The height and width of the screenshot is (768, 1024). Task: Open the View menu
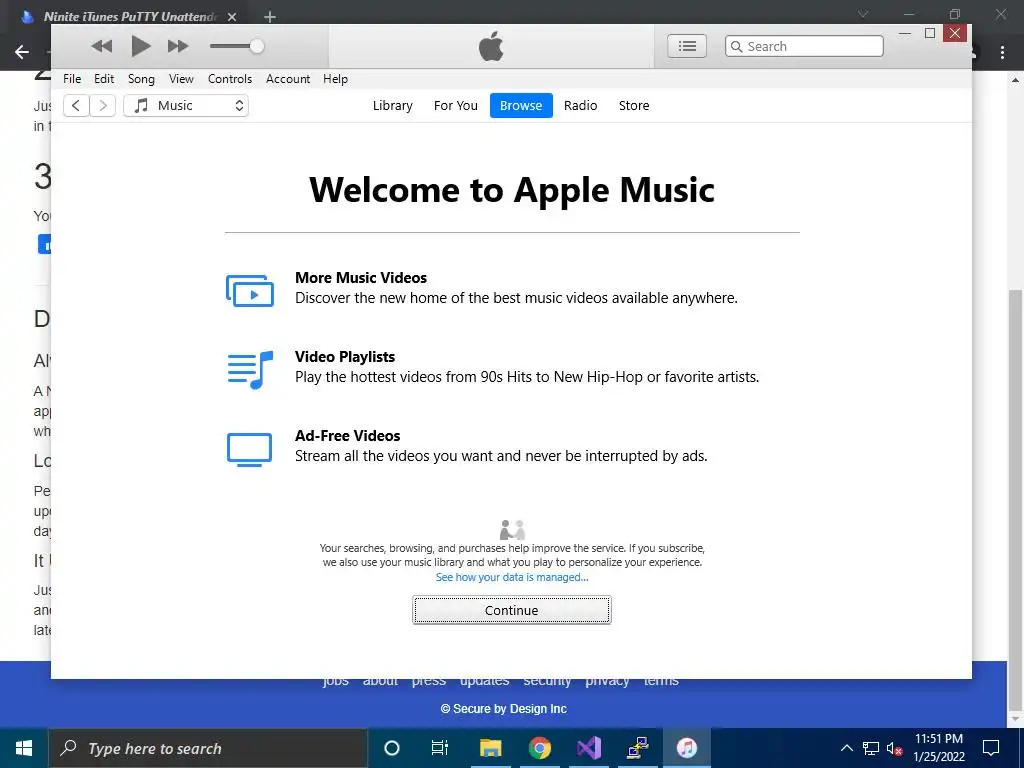181,79
